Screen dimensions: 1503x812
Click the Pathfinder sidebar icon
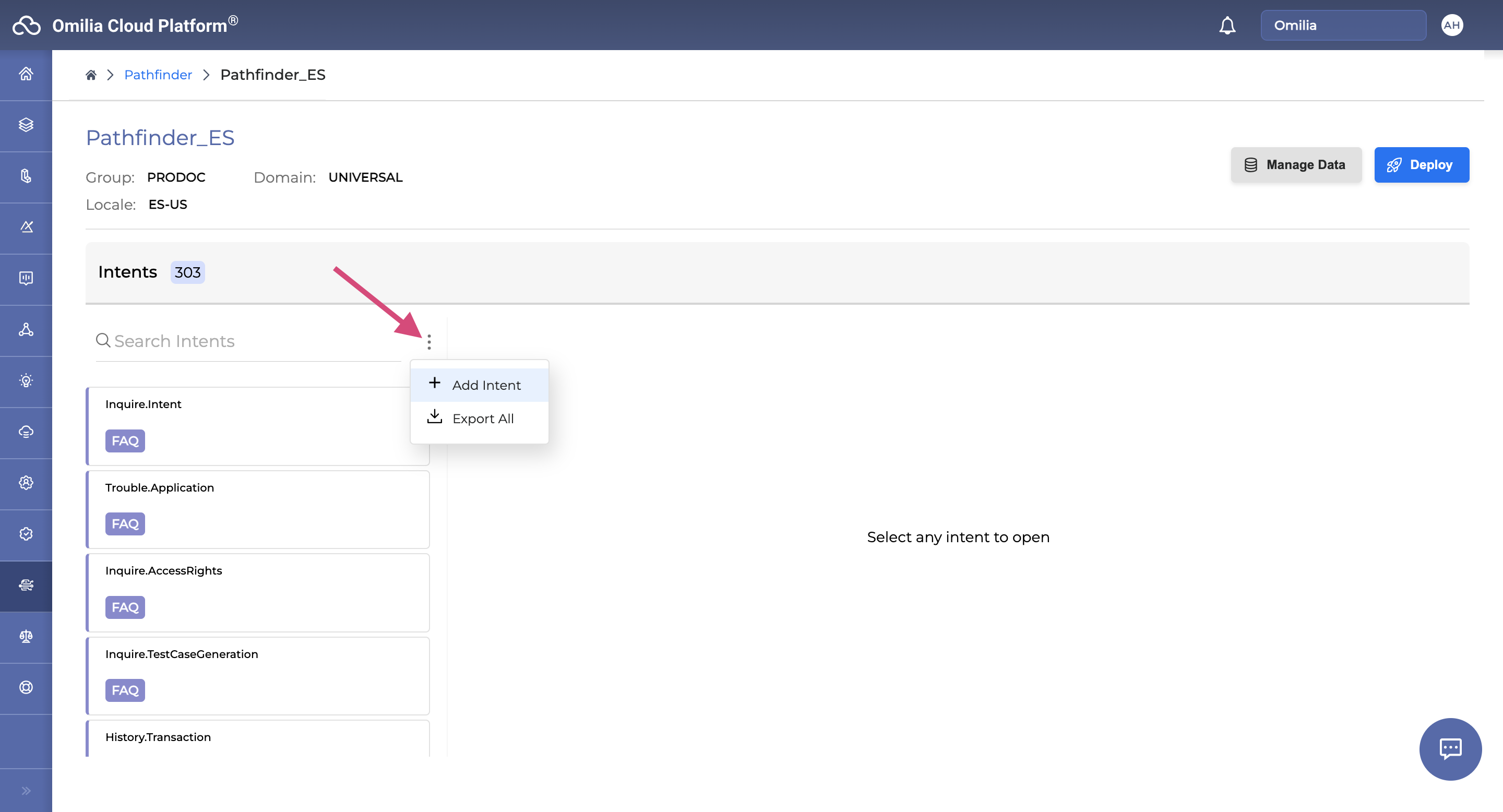pos(26,585)
